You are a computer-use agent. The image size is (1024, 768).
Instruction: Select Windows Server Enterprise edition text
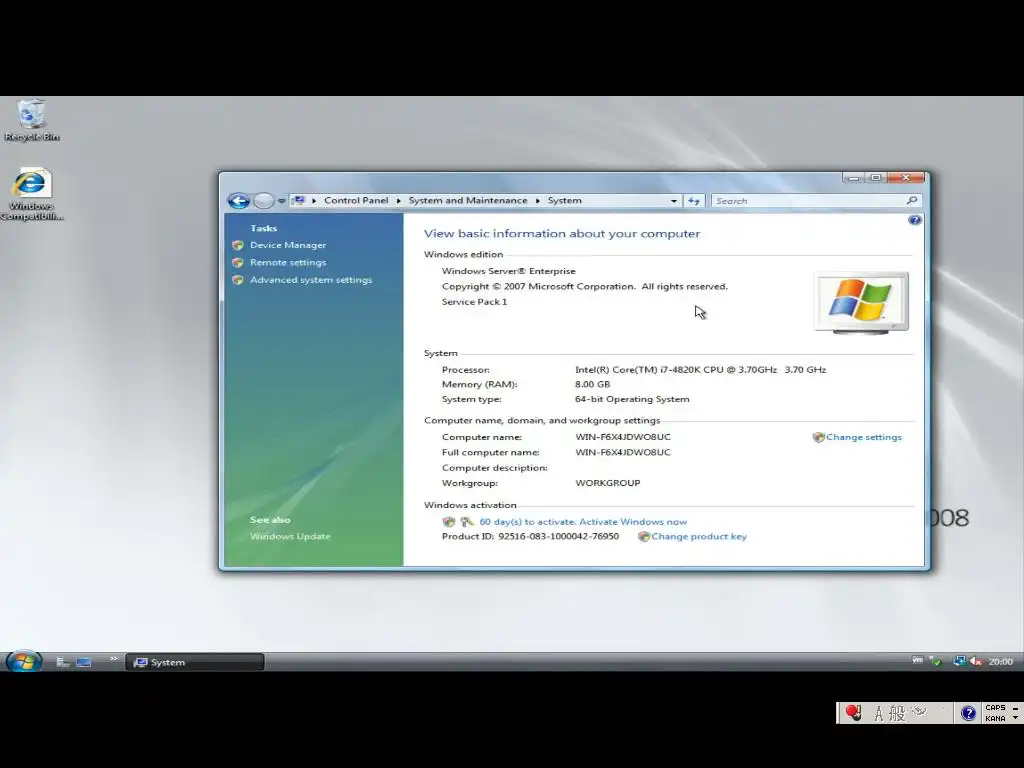(x=509, y=271)
